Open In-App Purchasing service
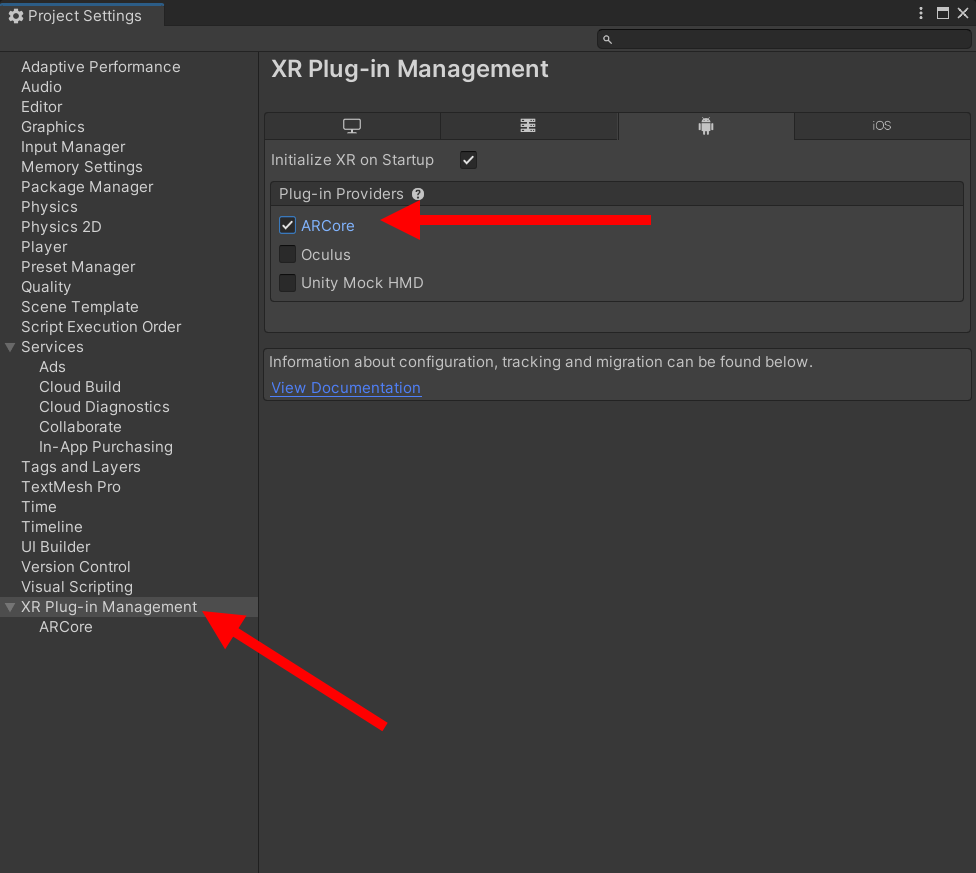Viewport: 976px width, 873px height. 106,447
